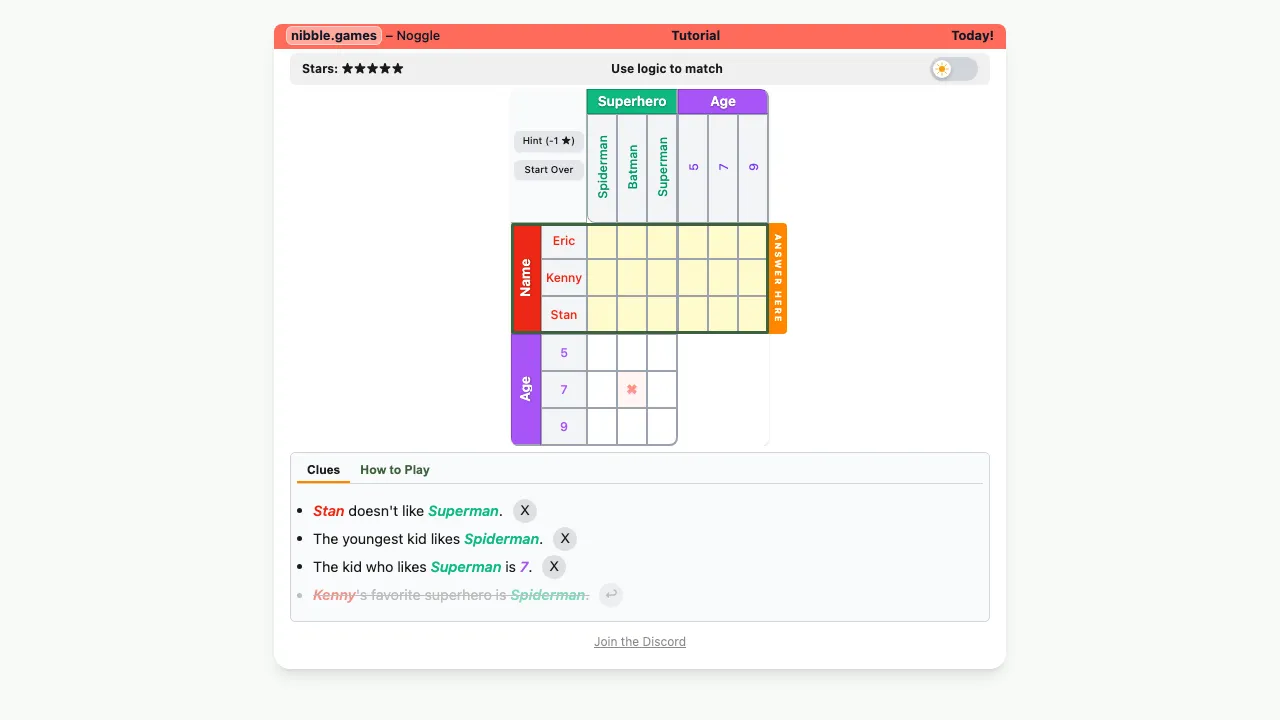Screen dimensions: 1280x720
Task: Open the How to Play tab
Action: [395, 470]
